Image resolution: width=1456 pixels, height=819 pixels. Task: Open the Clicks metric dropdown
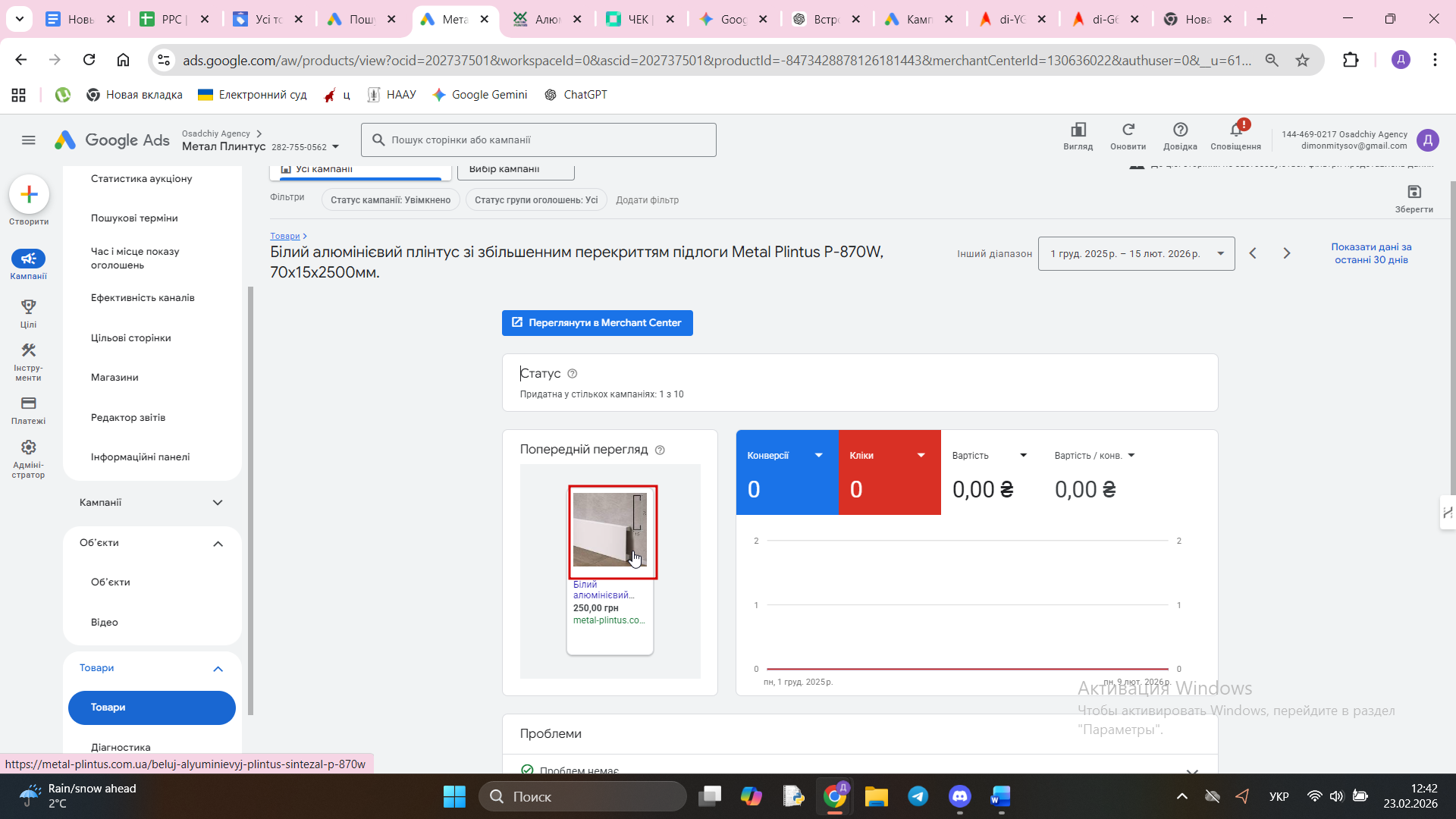point(921,456)
